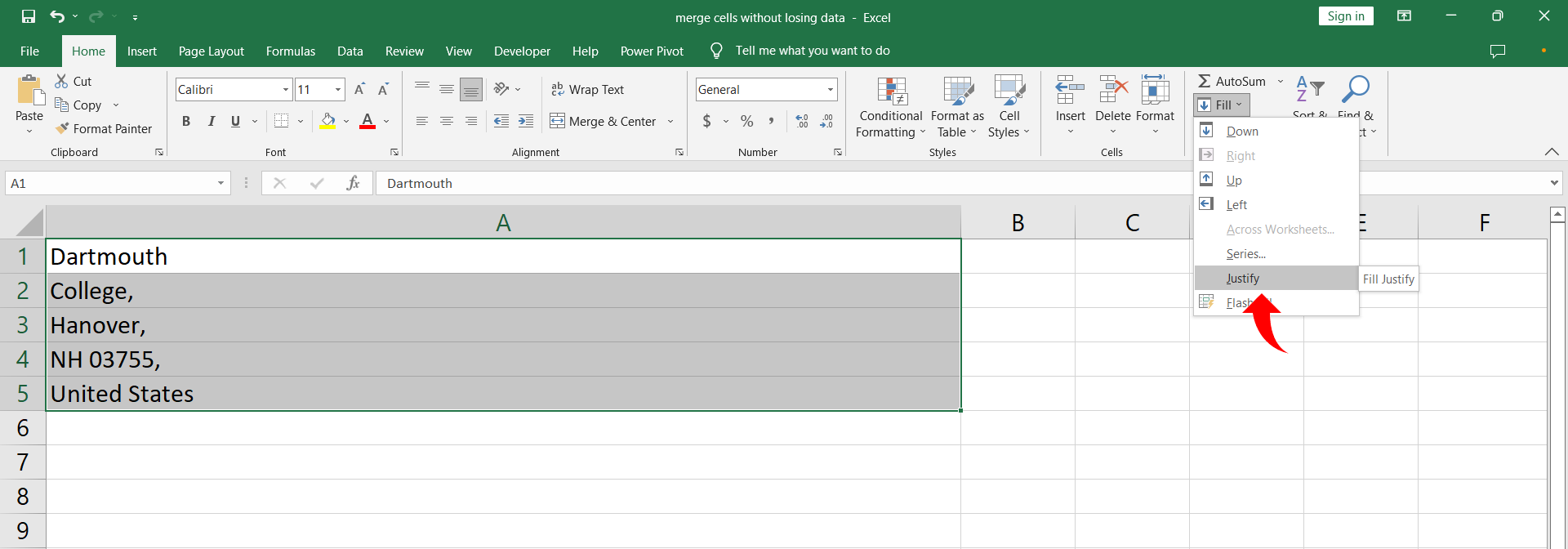Click Format as Table
This screenshot has height=549, width=1568.
957,107
